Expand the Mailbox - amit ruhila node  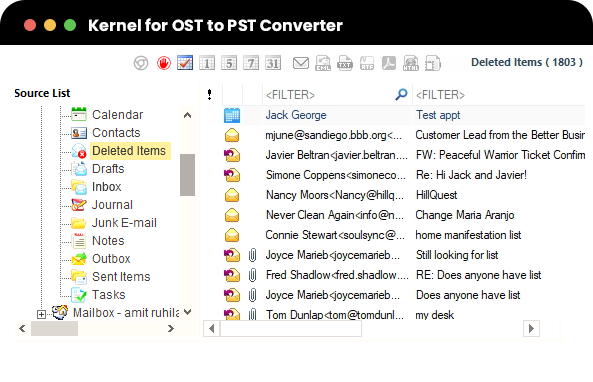41,314
